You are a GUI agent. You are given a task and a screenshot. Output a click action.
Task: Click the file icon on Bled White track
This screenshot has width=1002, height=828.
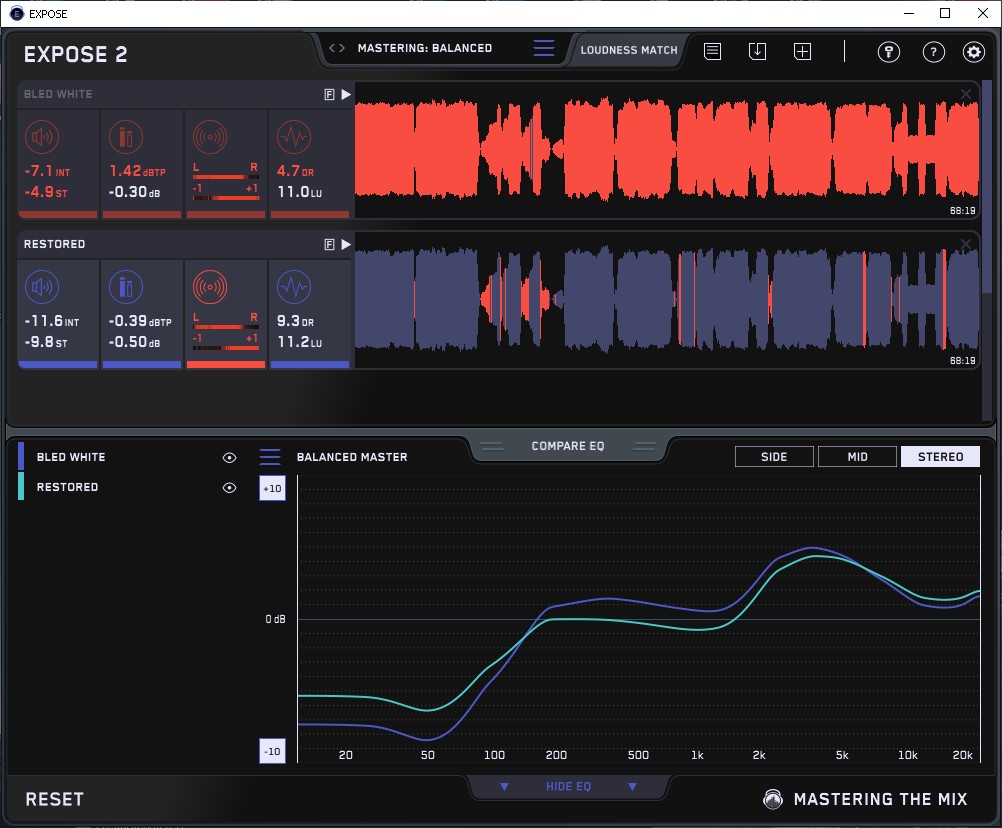pyautogui.click(x=329, y=95)
